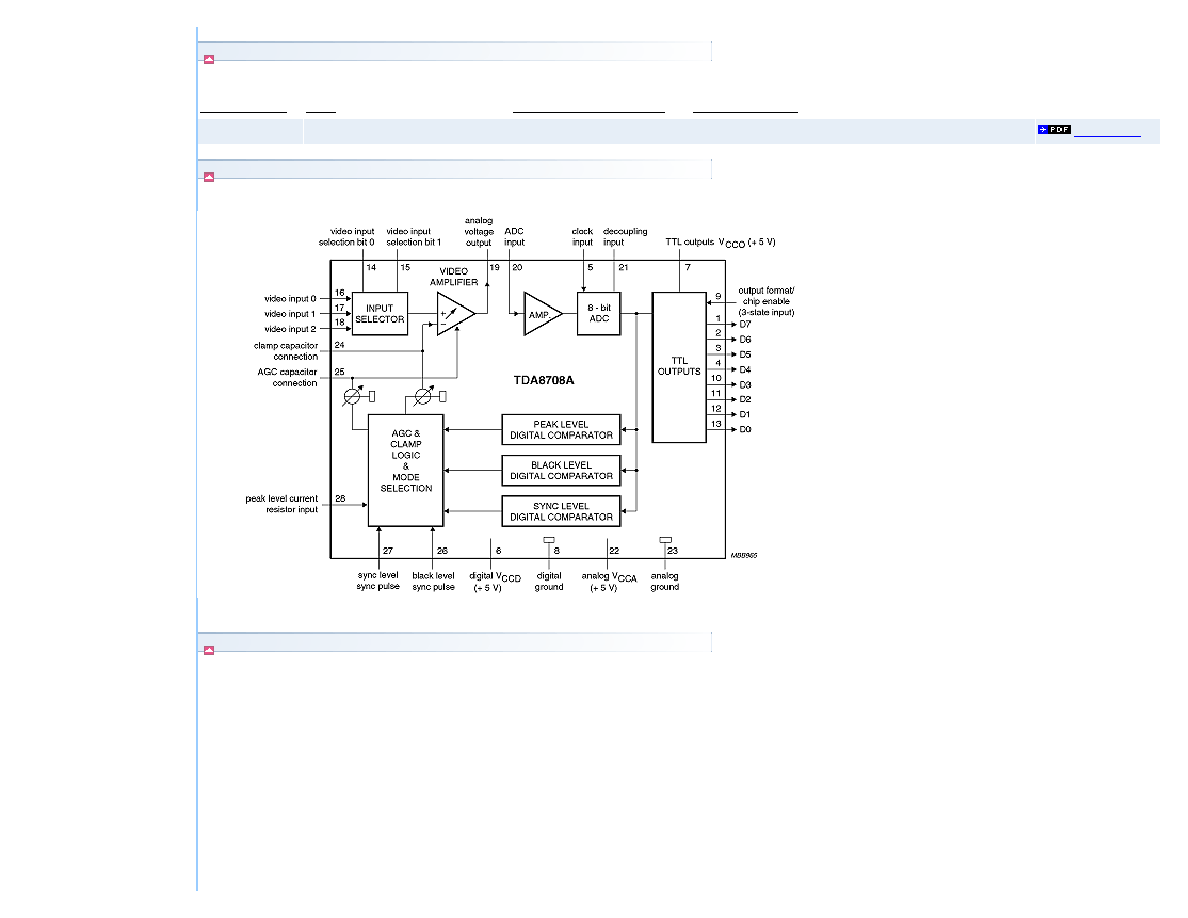Screen dimensions: 1188x918
Task: Click the AMP. triangle symbol
Action: pos(542,314)
